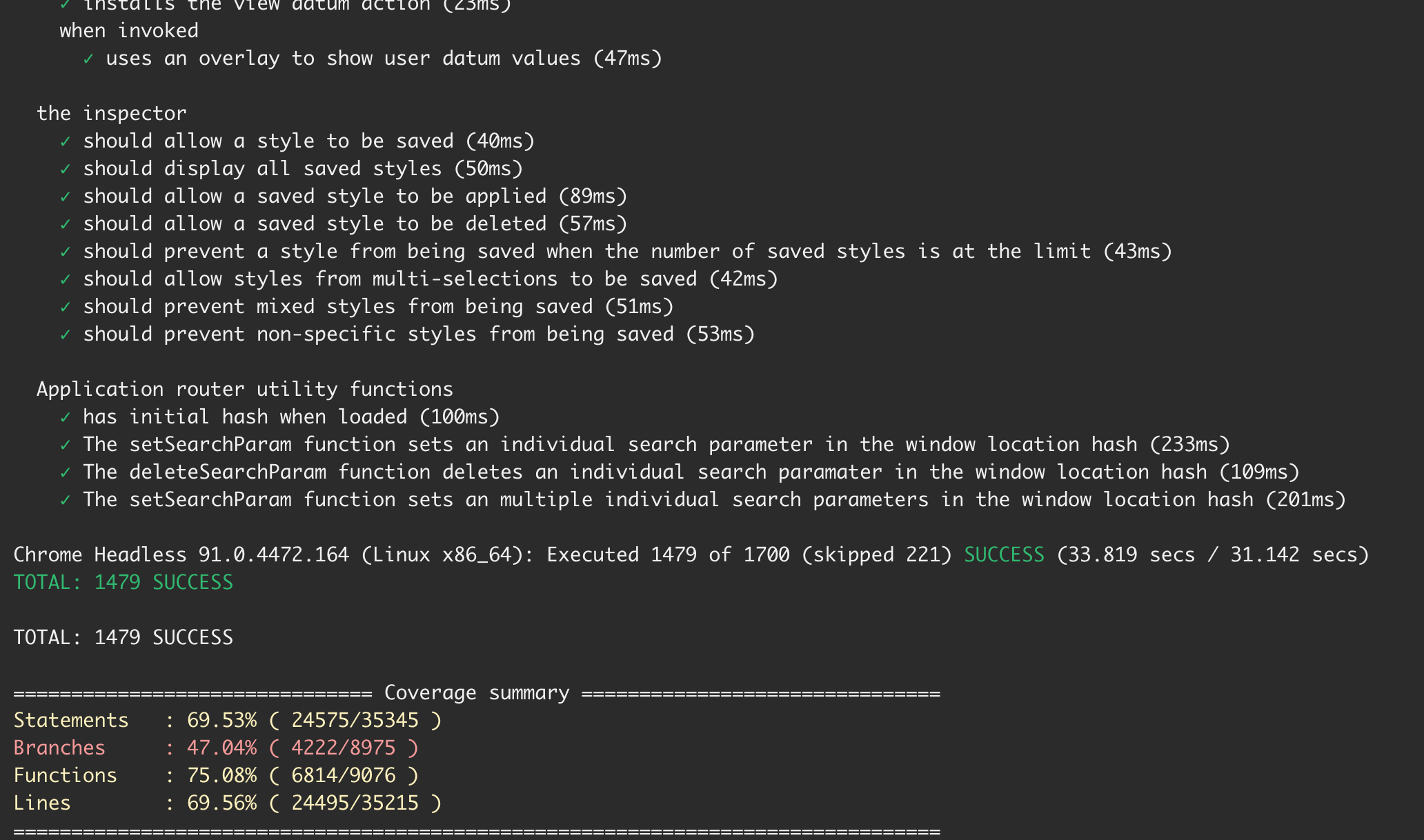The height and width of the screenshot is (840, 1424).
Task: Select the 'when invoked' suite heading
Action: click(x=128, y=30)
